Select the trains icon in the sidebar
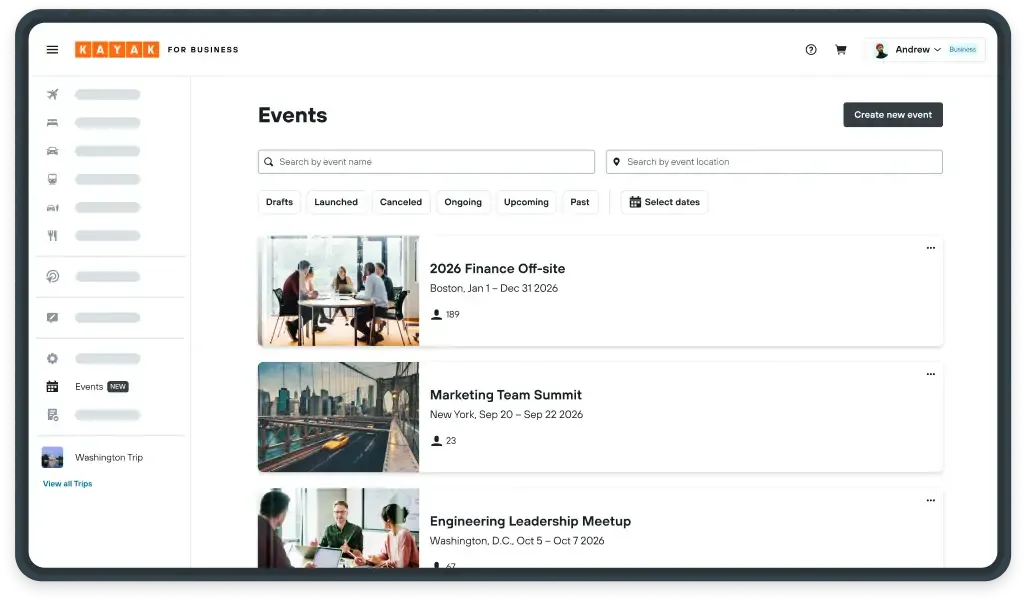1027x603 pixels. [x=52, y=178]
